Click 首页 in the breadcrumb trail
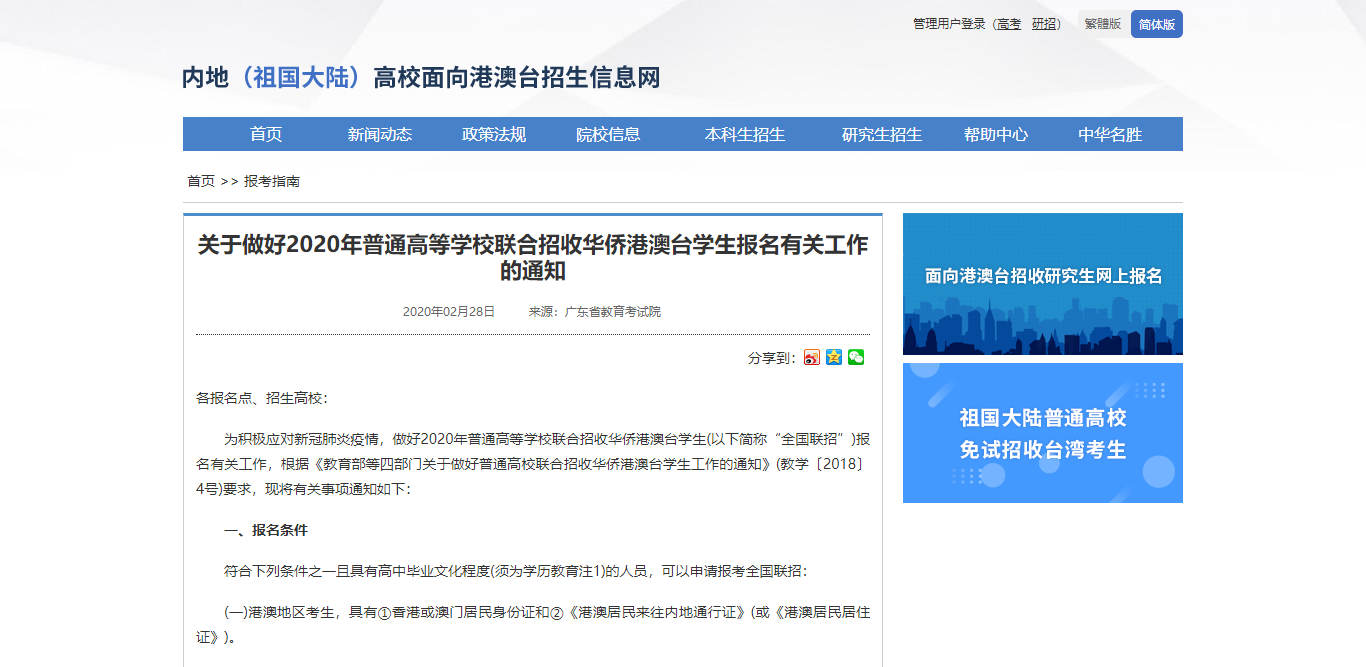Image resolution: width=1366 pixels, height=667 pixels. tap(201, 181)
